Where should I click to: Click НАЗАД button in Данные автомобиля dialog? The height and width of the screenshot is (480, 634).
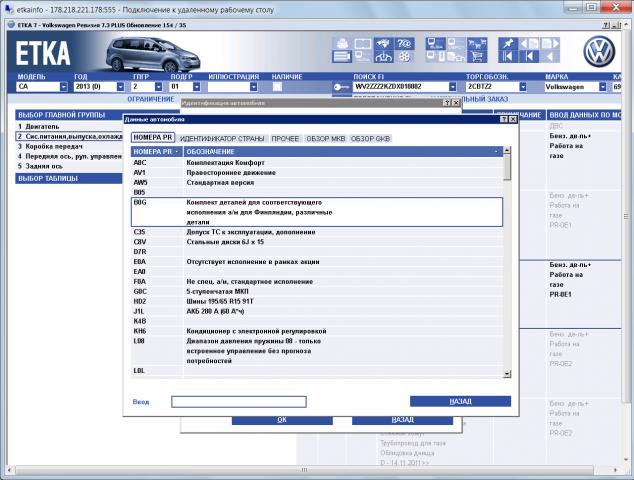point(461,401)
